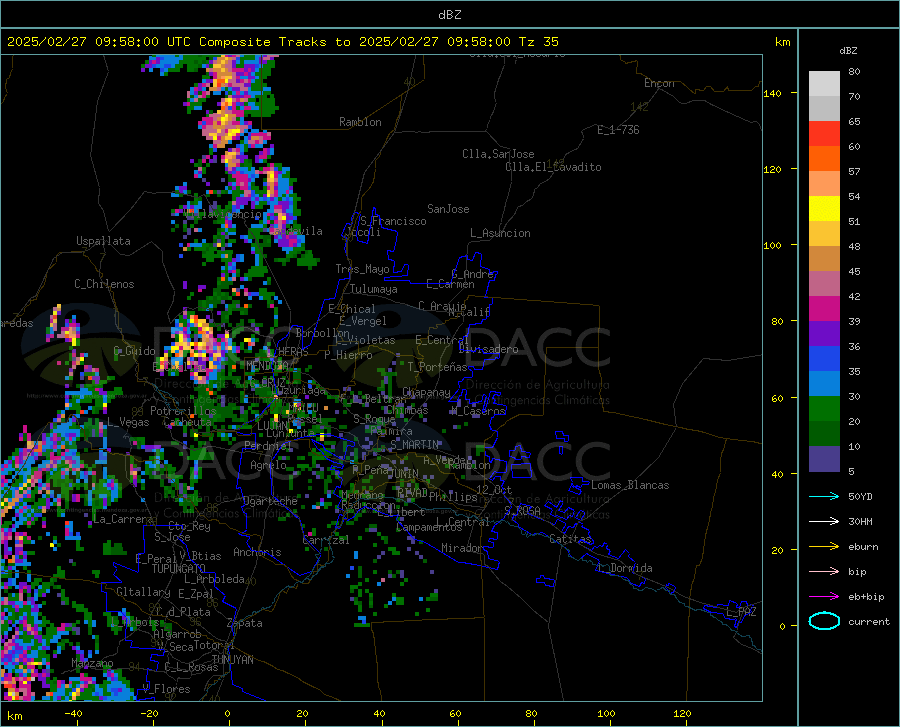This screenshot has height=727, width=900.
Task: Click the MENDOZA city label
Action: click(267, 365)
